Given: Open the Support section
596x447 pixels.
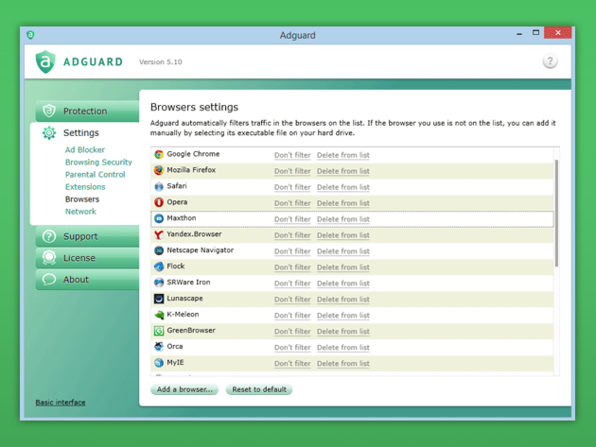Looking at the screenshot, I should [x=87, y=236].
